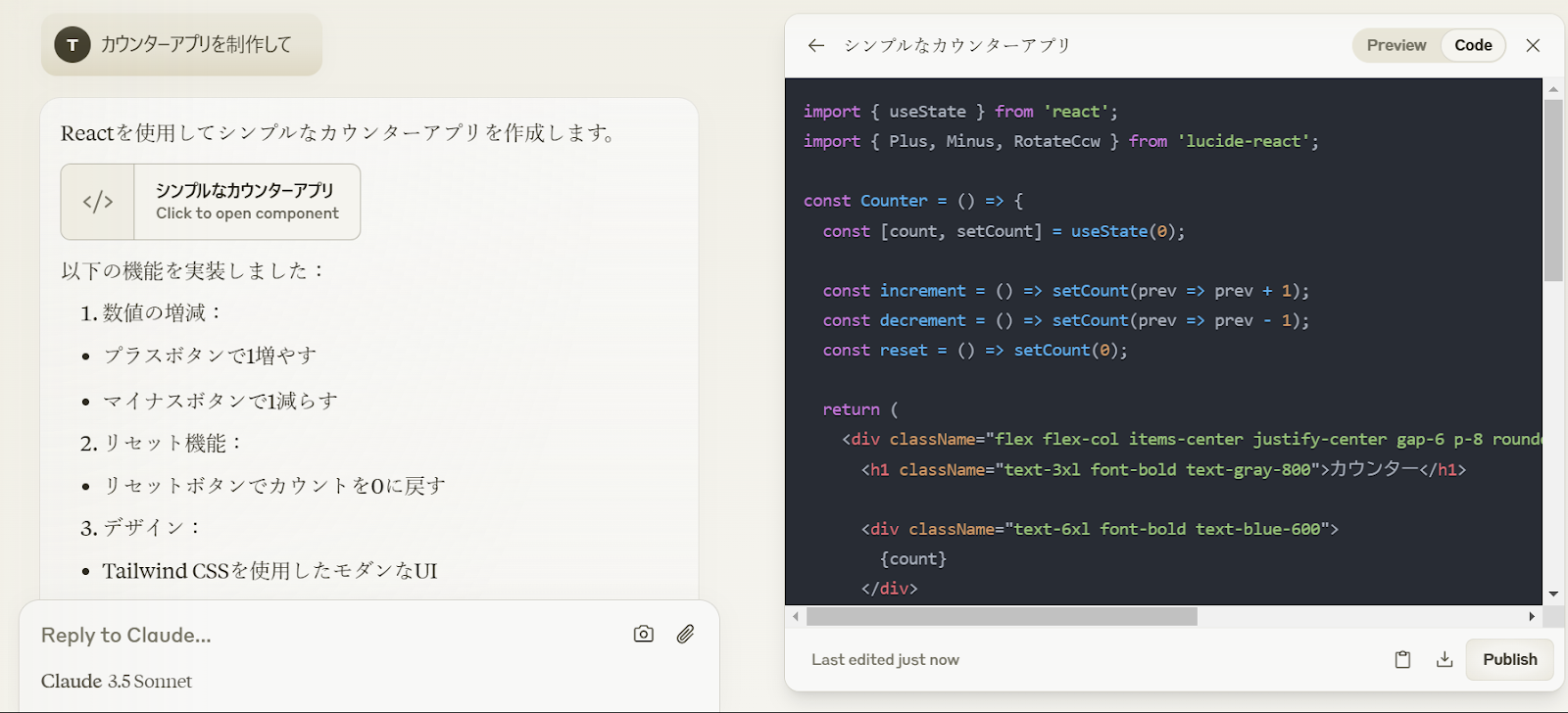Viewport: 1568px width, 713px height.
Task: Click bullet マイナスボタンで1減らす
Action: coord(220,401)
